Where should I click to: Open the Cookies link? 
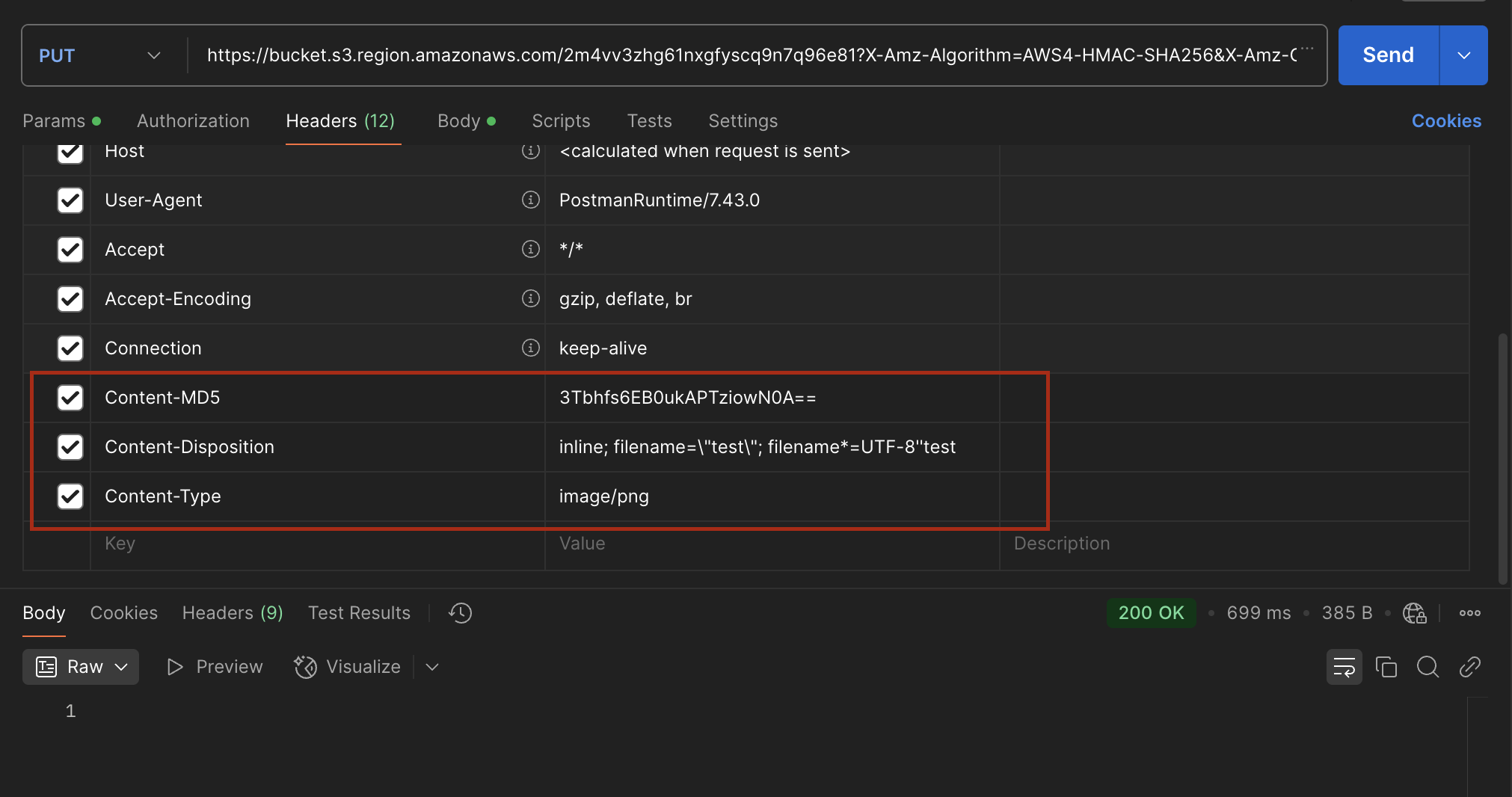(x=1445, y=121)
